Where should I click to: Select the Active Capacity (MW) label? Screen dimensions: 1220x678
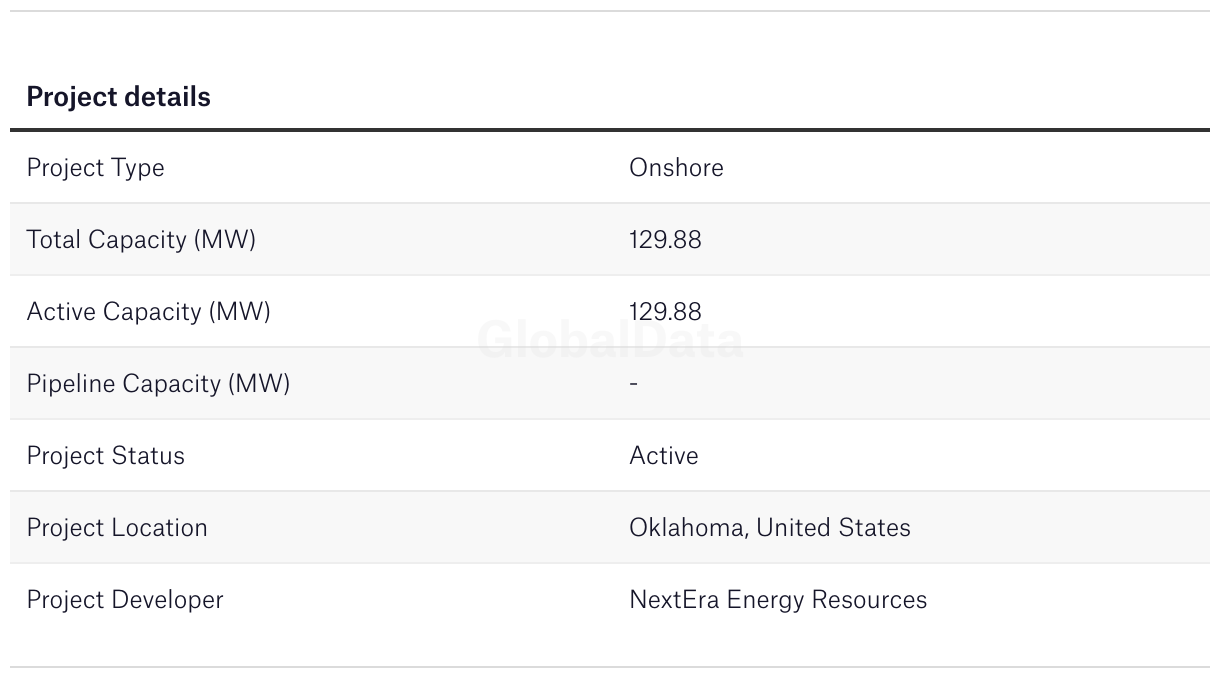click(148, 312)
